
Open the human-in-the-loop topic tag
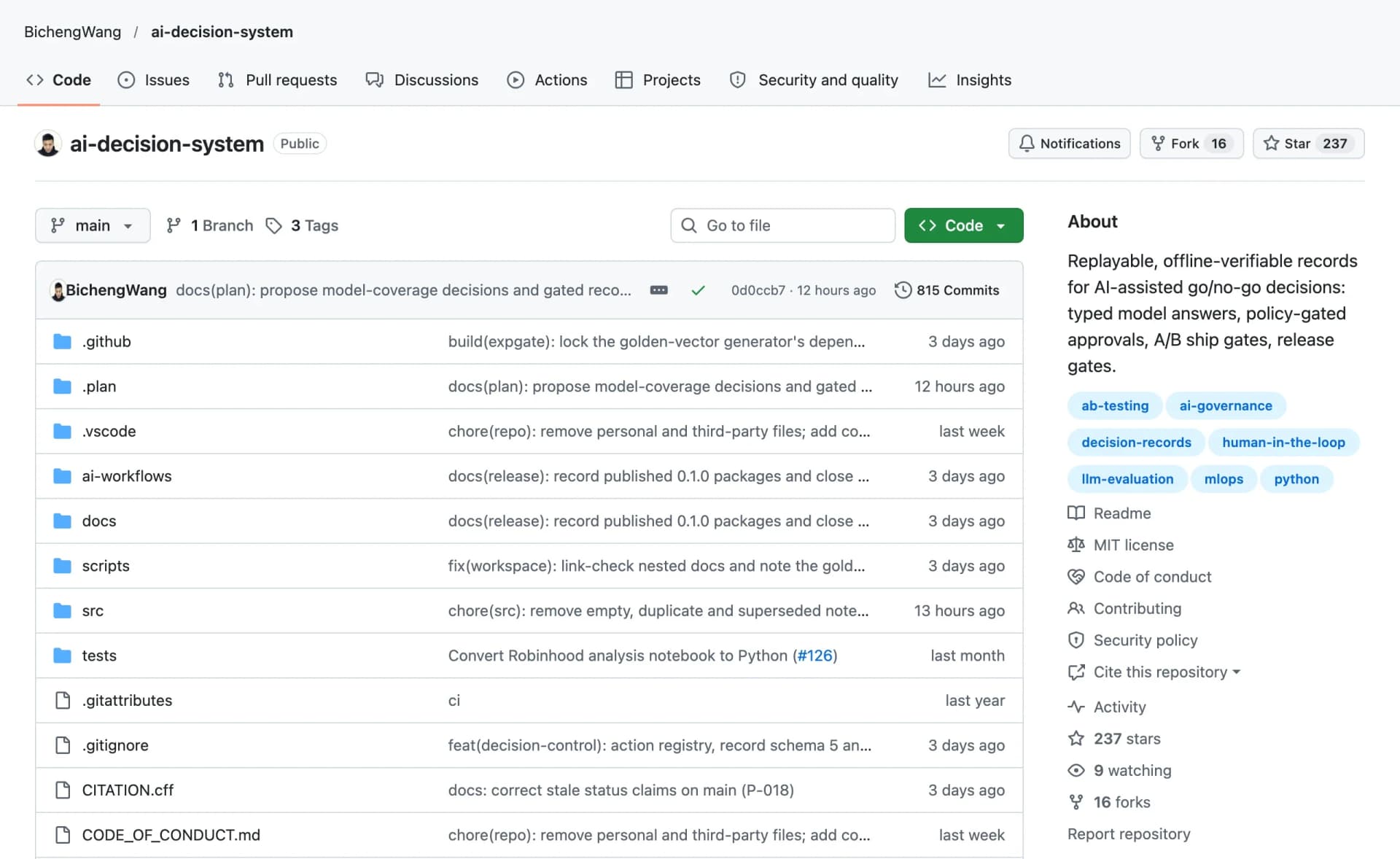(x=1283, y=443)
